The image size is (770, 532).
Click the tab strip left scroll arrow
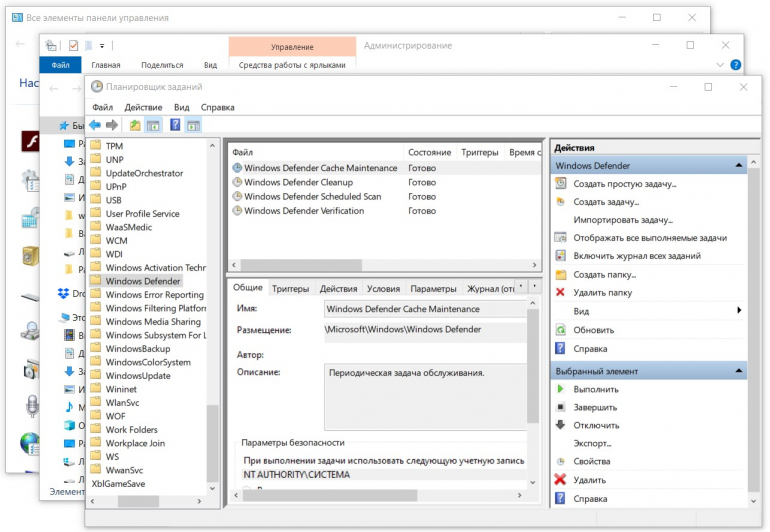tap(521, 286)
